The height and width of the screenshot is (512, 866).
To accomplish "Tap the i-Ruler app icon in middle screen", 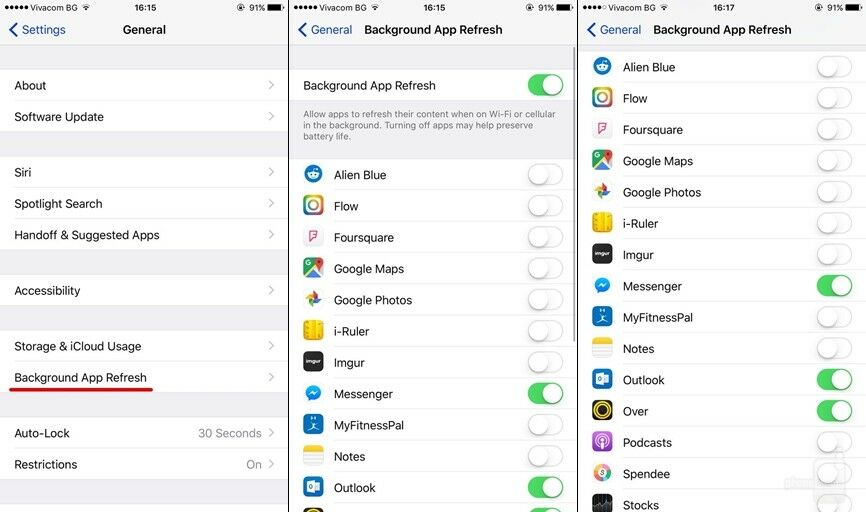I will tap(313, 331).
